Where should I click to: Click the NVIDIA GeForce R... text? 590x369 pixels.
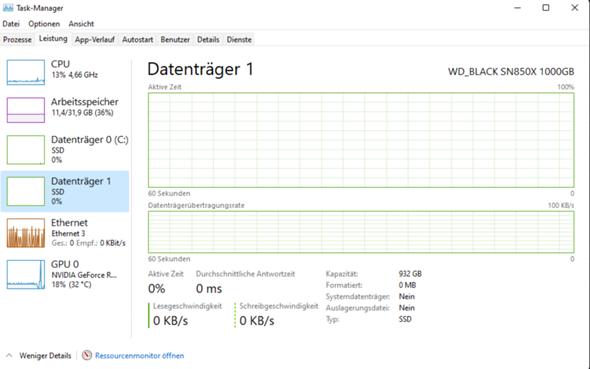[x=84, y=275]
